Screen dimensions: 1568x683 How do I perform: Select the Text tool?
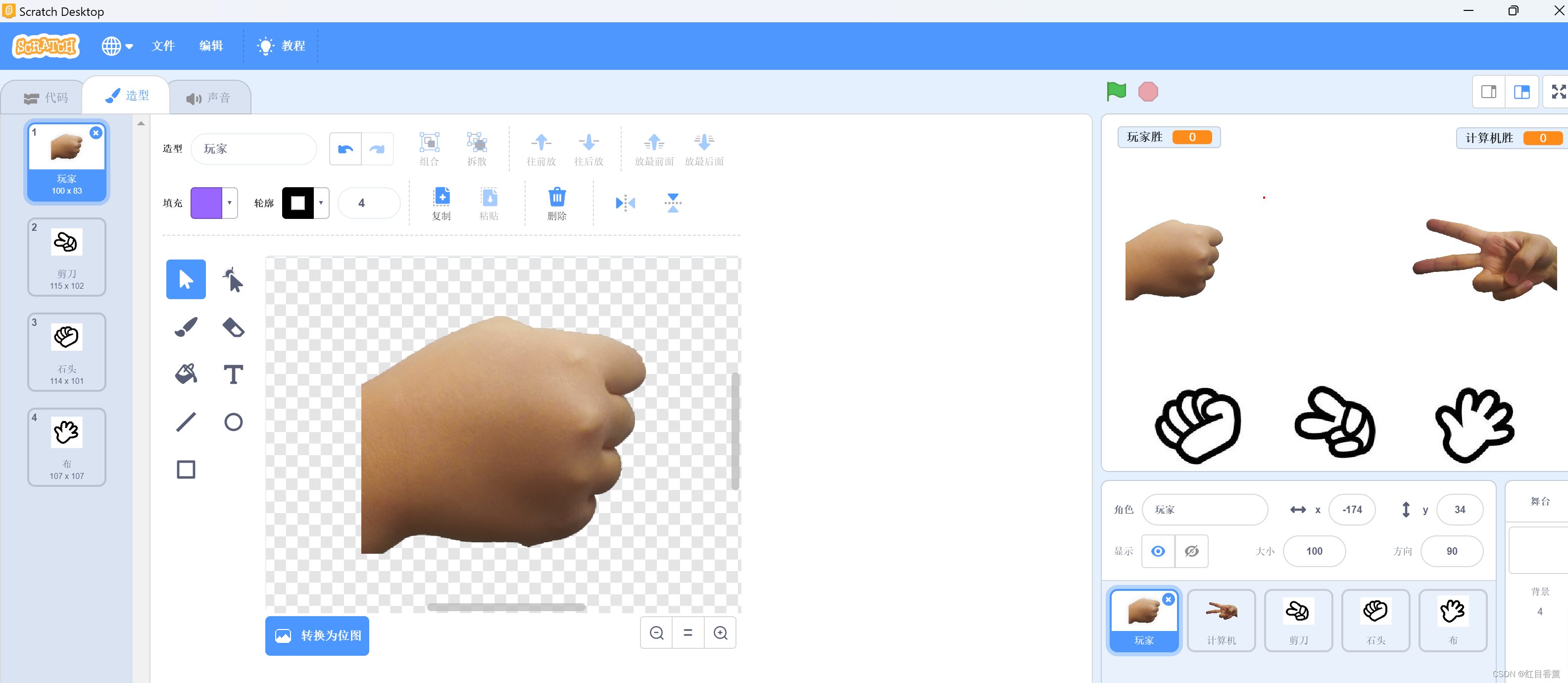tap(233, 374)
